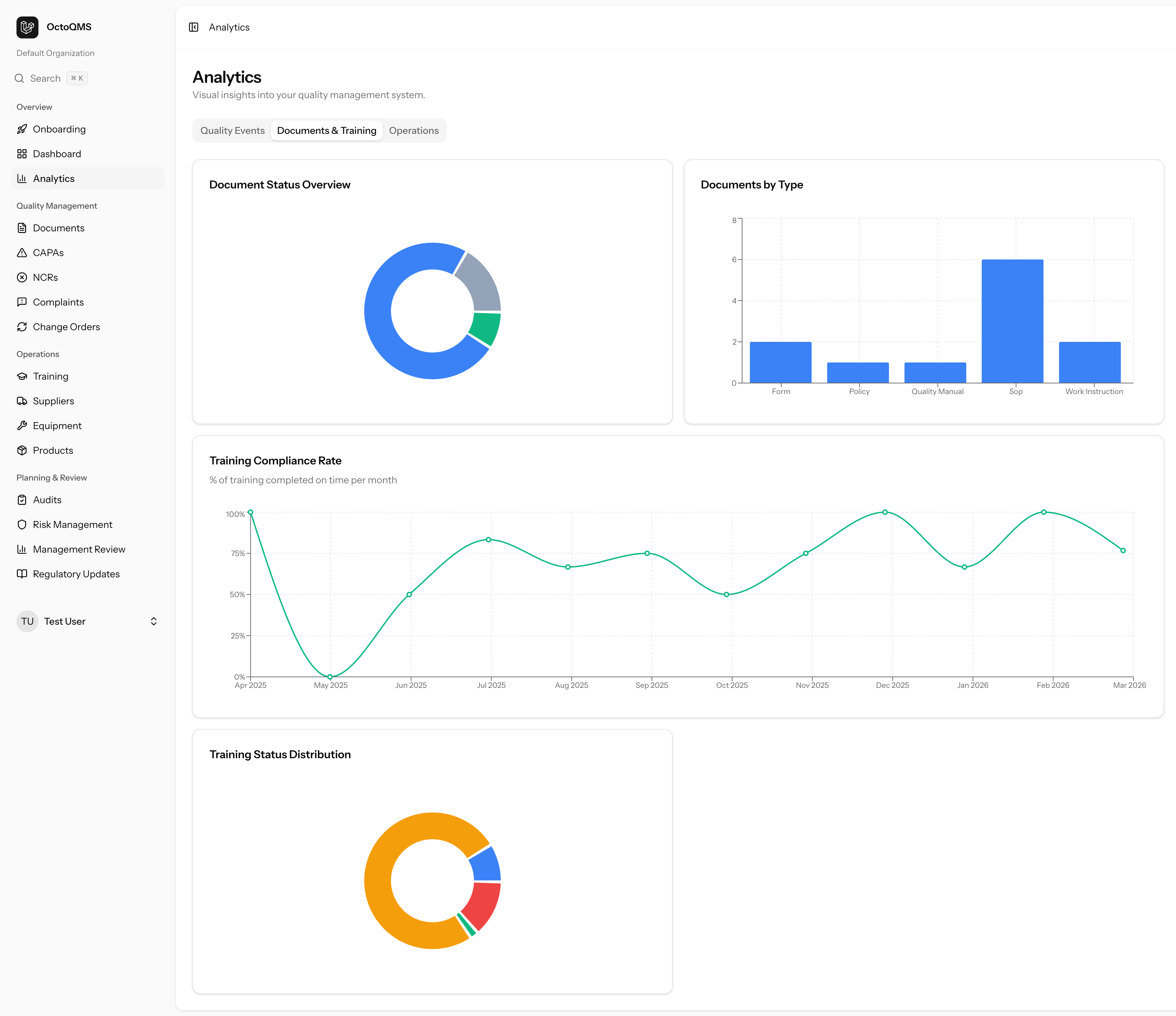Click the Equipment wrench icon
This screenshot has height=1016, width=1176.
[22, 426]
